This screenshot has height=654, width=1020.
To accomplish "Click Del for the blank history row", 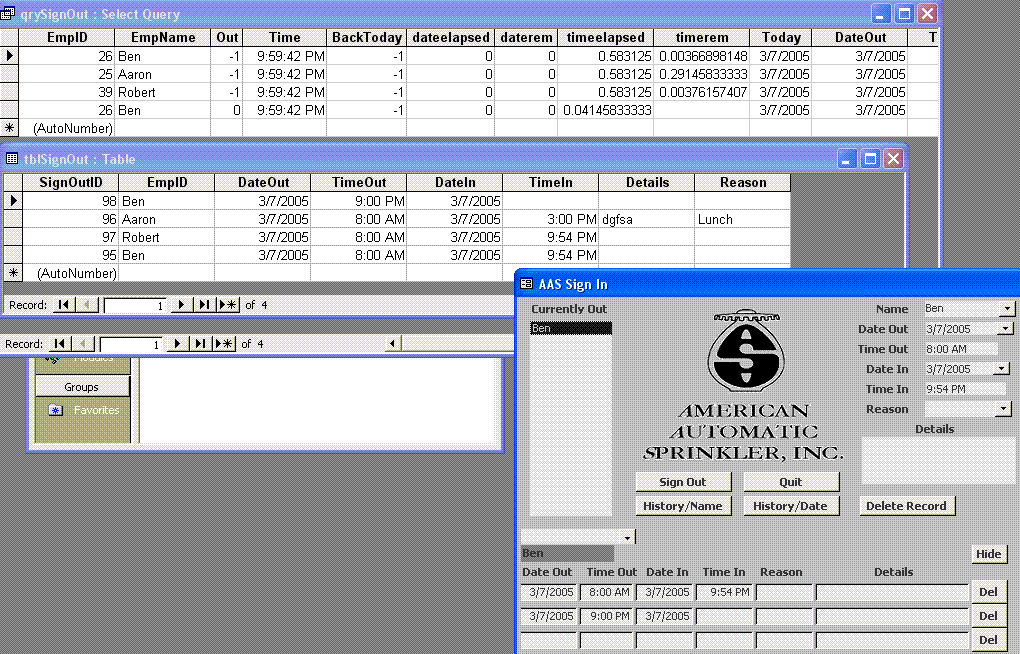I will (989, 640).
